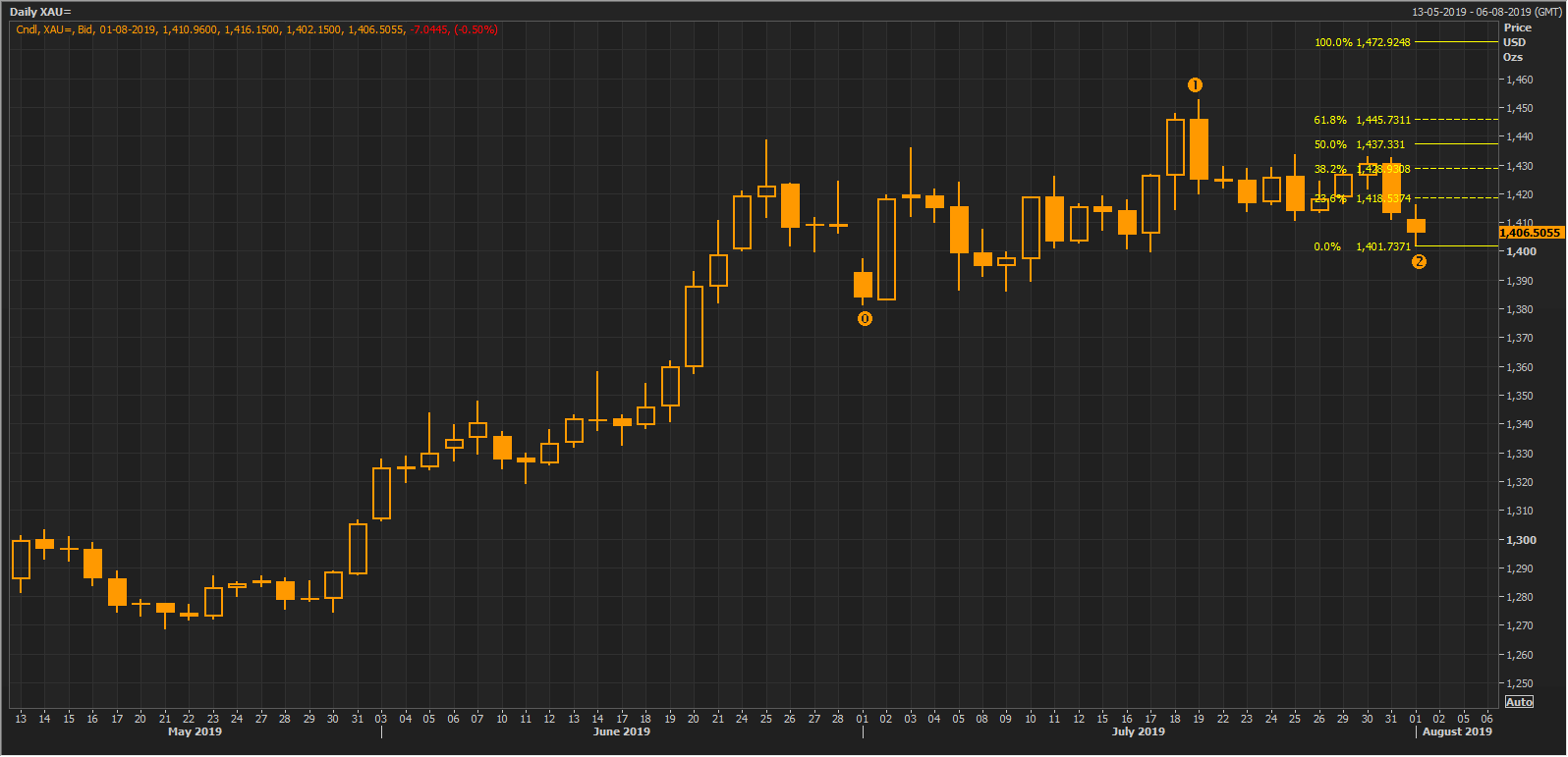Screen dimensions: 1568x757
Task: Click the 1,400 price axis label
Action: [x=1521, y=252]
